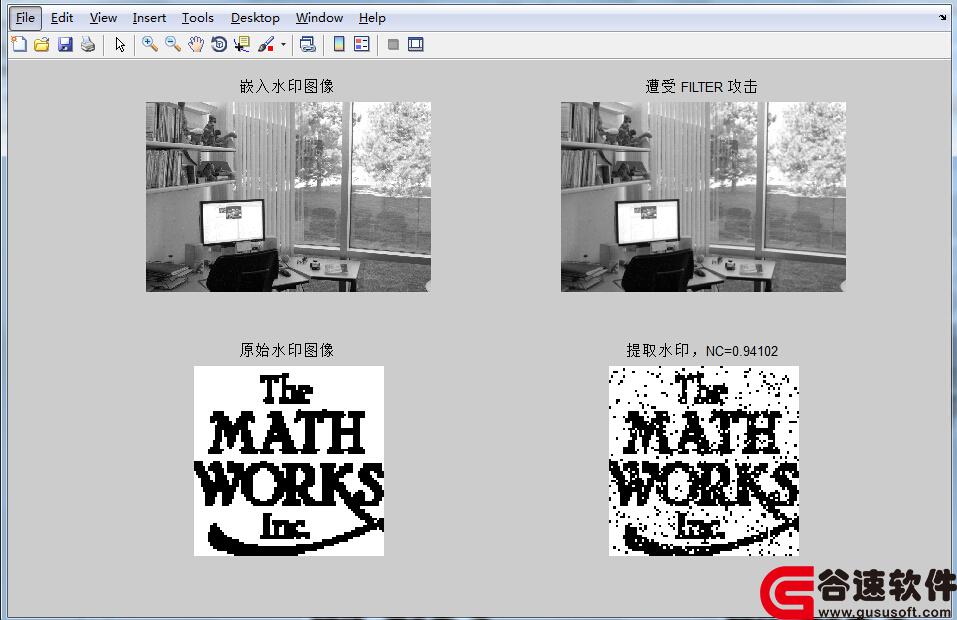Open the View menu
Viewport: 957px width, 620px height.
103,18
